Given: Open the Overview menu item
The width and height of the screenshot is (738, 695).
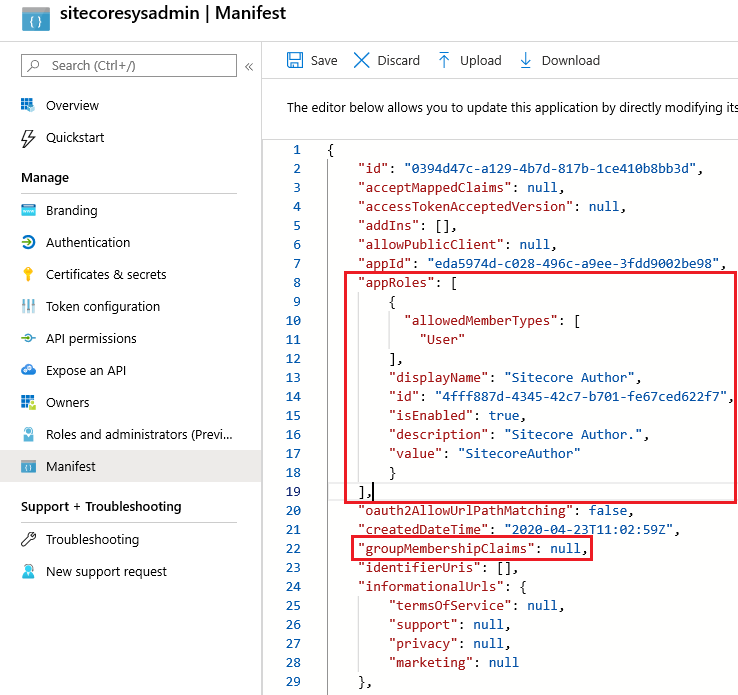Looking at the screenshot, I should (72, 105).
